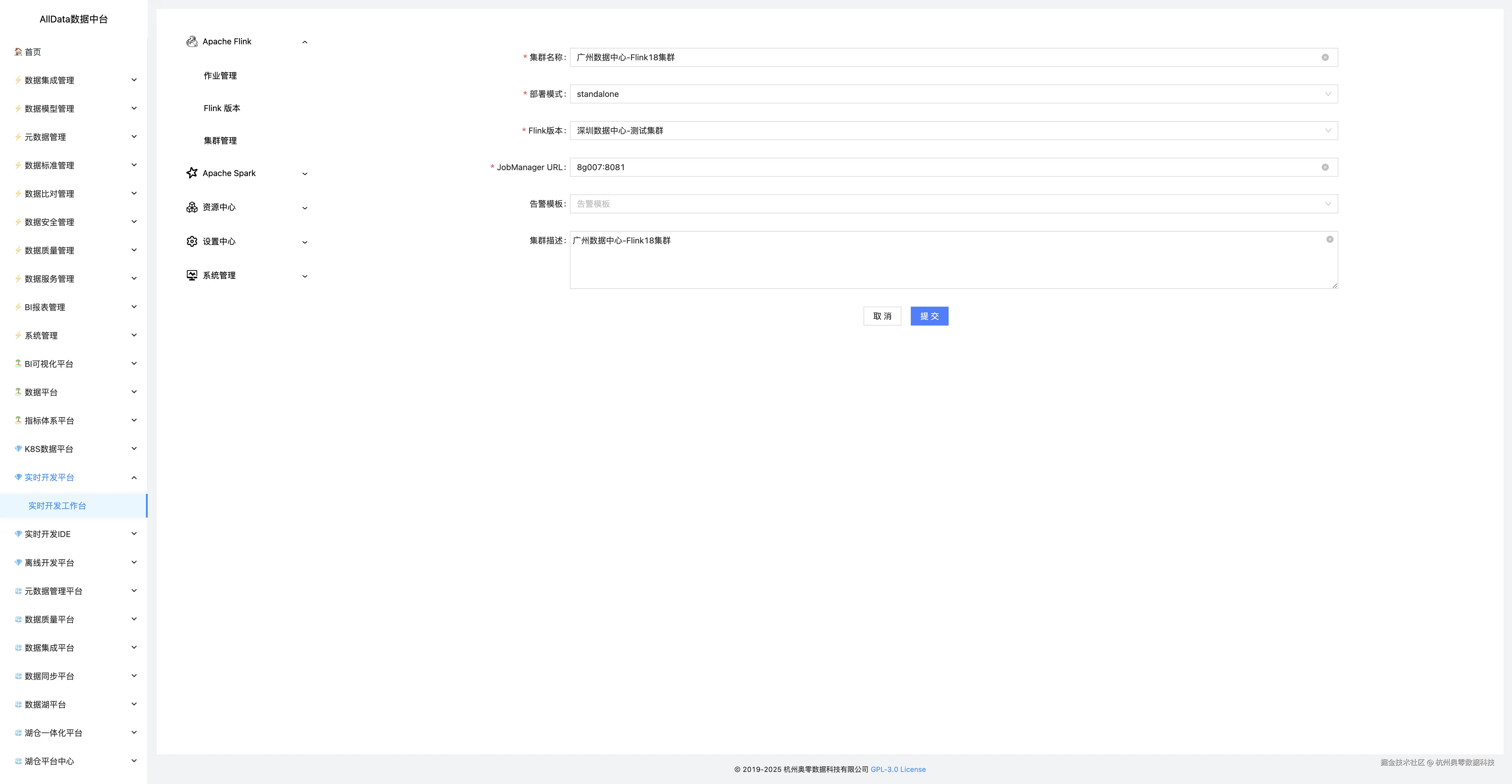
Task: Select the Flink 版本 menu item
Action: tap(222, 109)
